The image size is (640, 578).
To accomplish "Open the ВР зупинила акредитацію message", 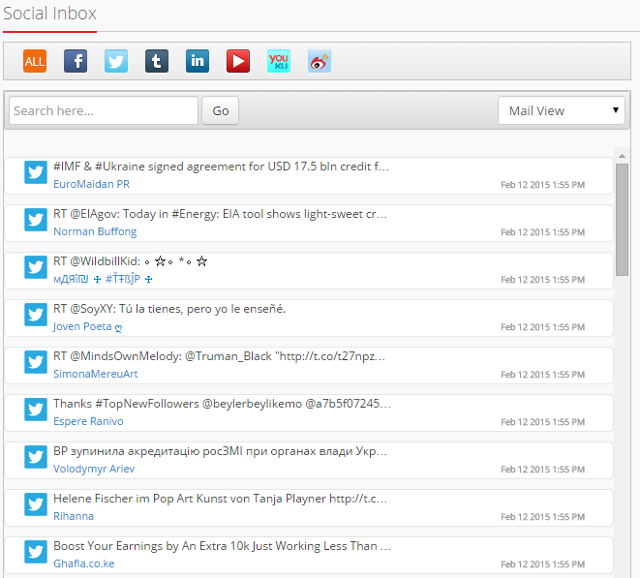I will coord(220,451).
